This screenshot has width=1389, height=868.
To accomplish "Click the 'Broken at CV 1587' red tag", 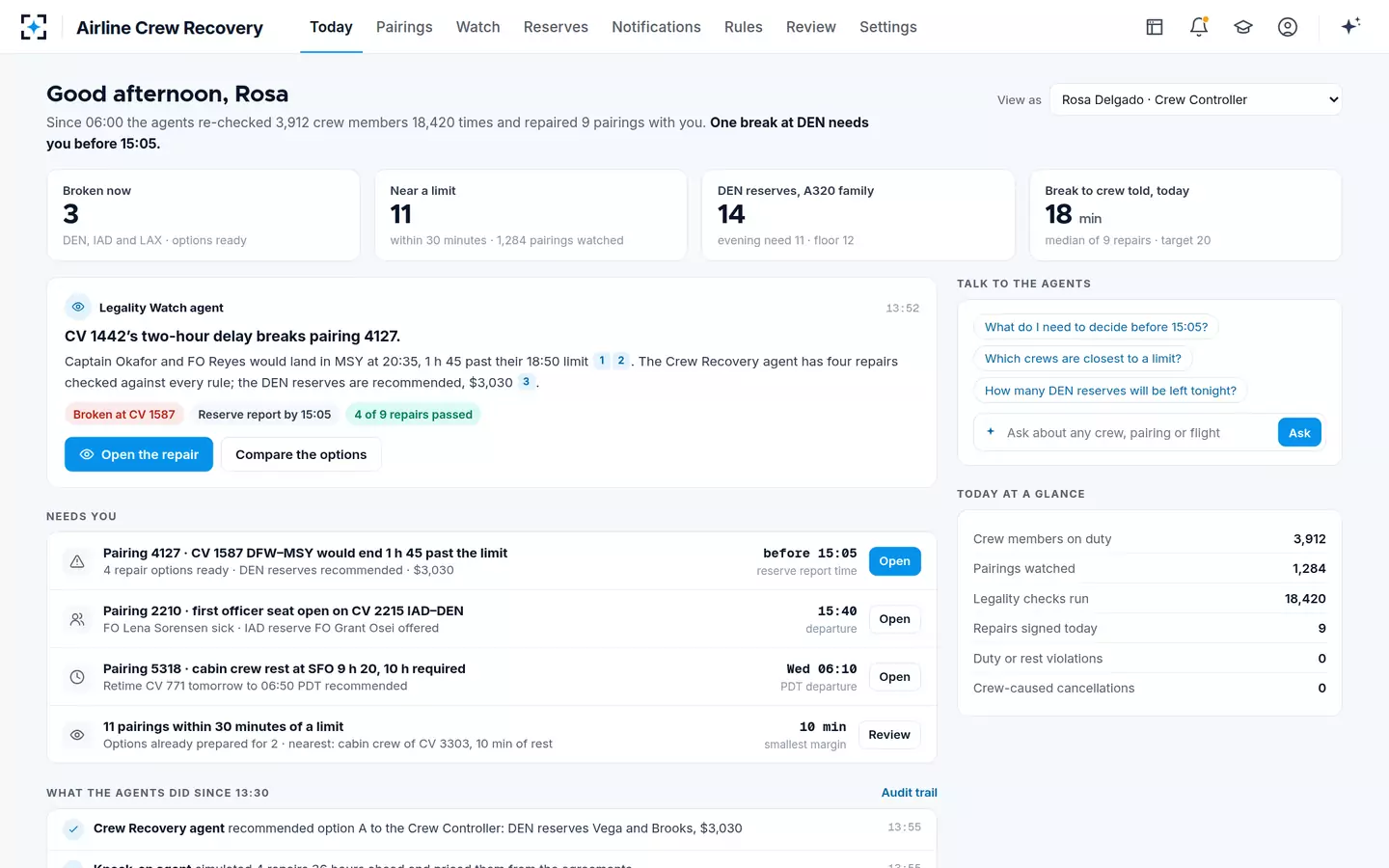I will pos(124,415).
